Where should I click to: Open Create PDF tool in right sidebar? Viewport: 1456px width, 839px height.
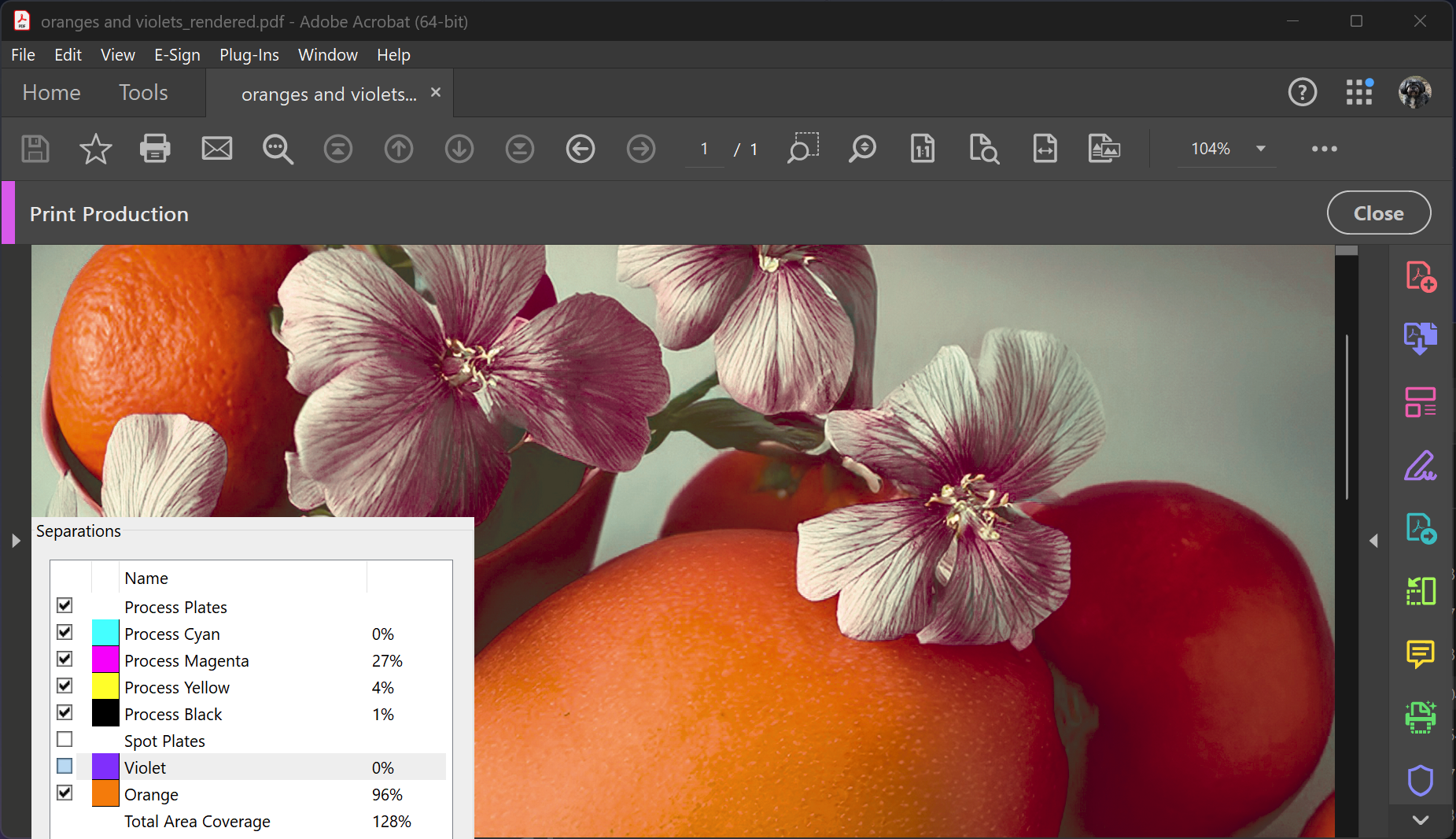point(1421,276)
